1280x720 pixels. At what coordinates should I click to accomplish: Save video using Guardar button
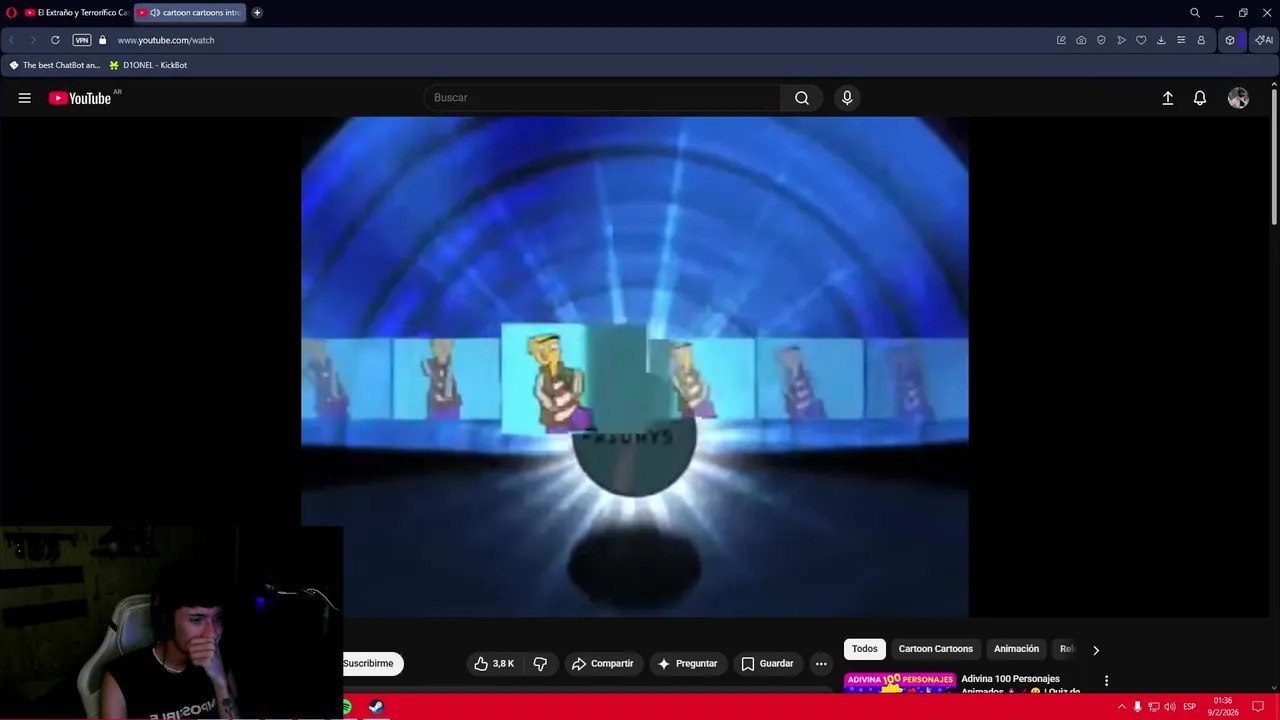click(x=767, y=663)
